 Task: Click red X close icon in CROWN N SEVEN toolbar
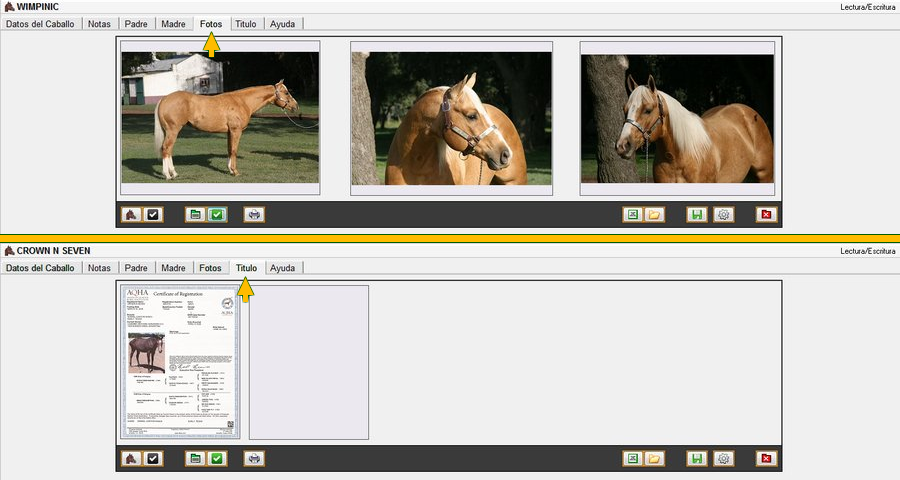pyautogui.click(x=766, y=459)
